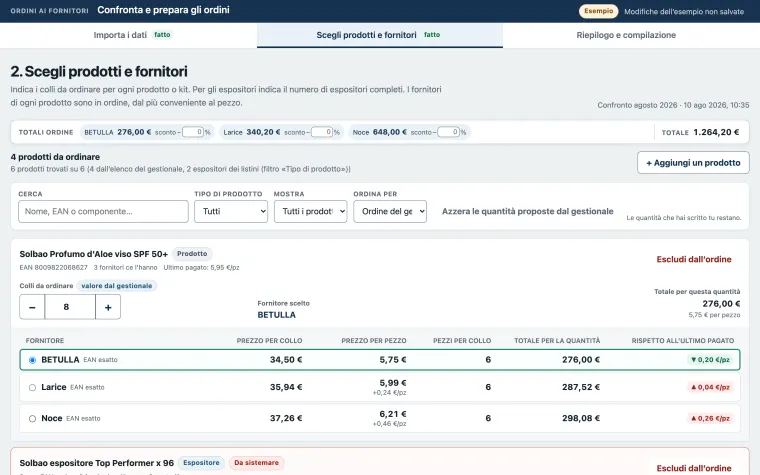This screenshot has height=475, width=760.
Task: Decrease colli quantity with minus button
Action: 32,307
